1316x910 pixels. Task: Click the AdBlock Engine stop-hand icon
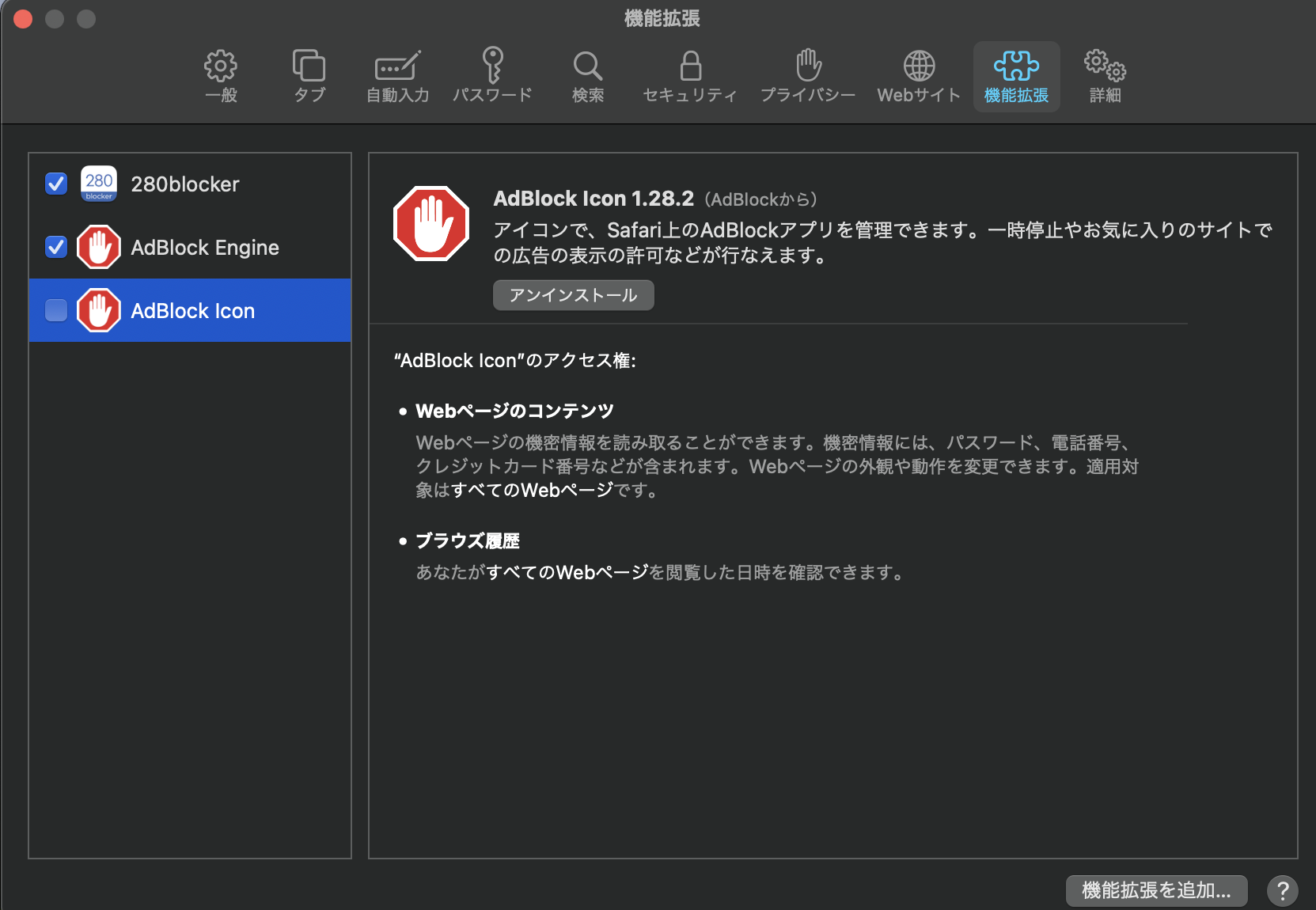pos(99,247)
